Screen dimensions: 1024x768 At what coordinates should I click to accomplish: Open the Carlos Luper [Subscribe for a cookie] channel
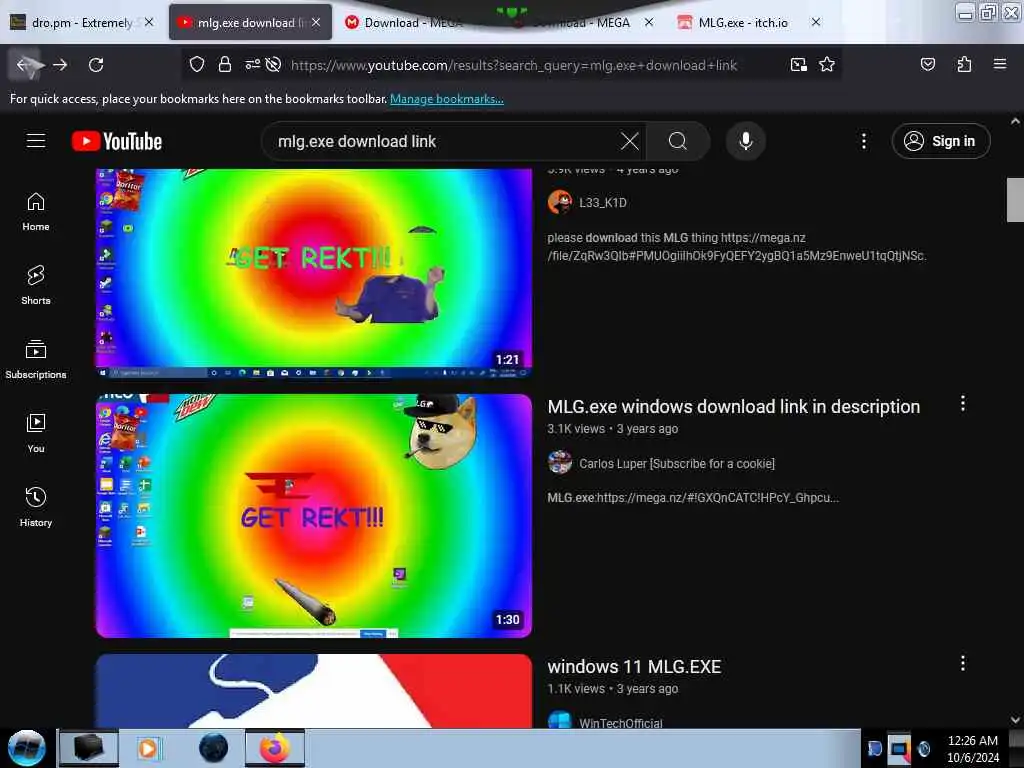[x=677, y=464]
